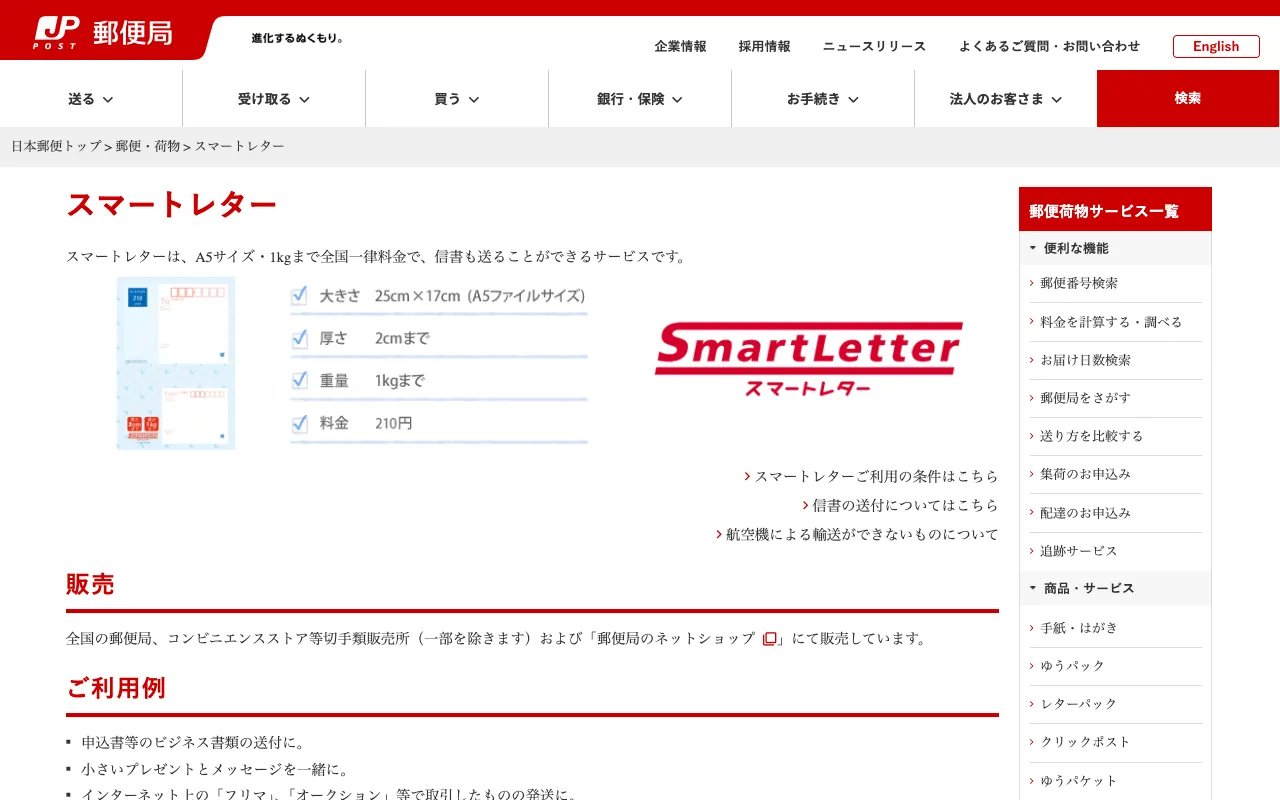The width and height of the screenshot is (1280, 800).
Task: Click the 販売 section heading
Action: pyautogui.click(x=90, y=585)
